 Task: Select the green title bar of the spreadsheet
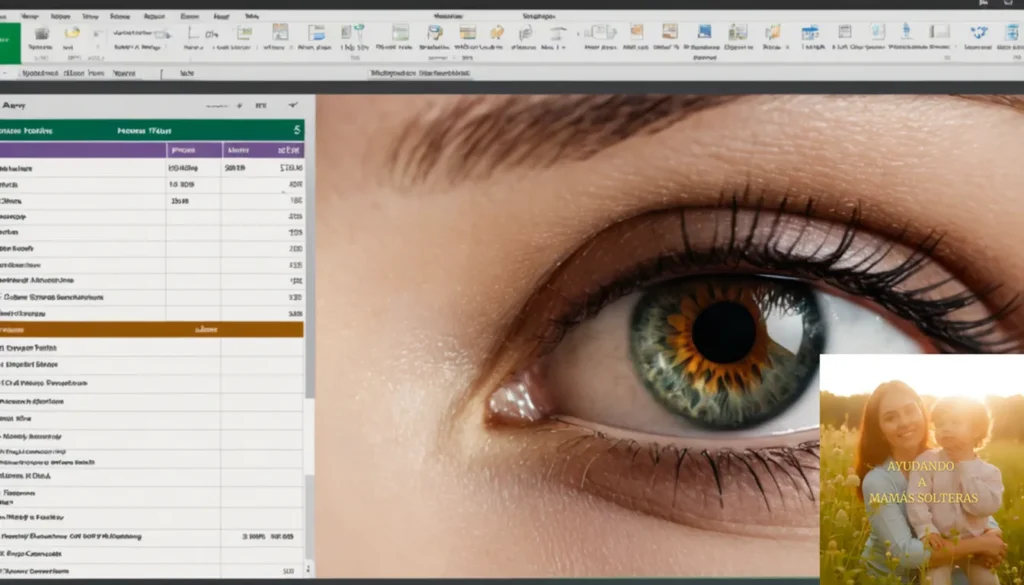[x=150, y=130]
